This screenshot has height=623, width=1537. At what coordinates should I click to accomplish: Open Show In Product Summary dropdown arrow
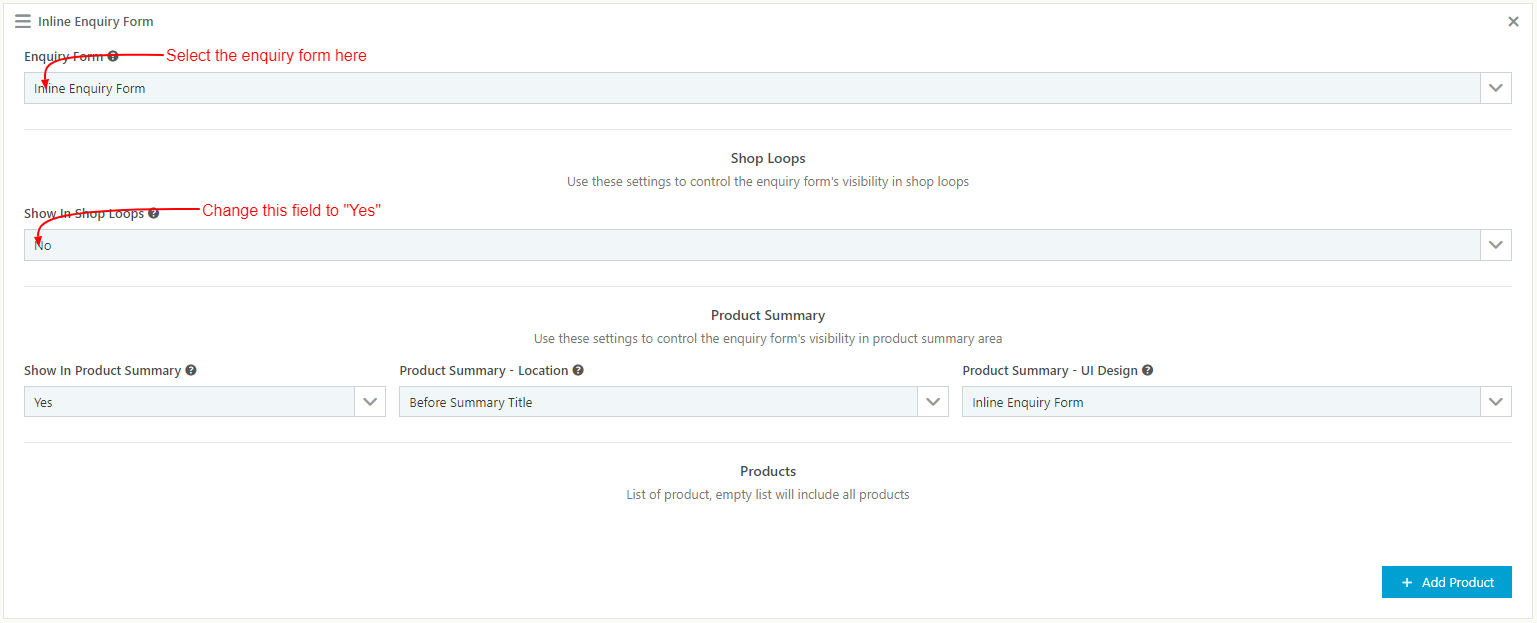point(370,402)
